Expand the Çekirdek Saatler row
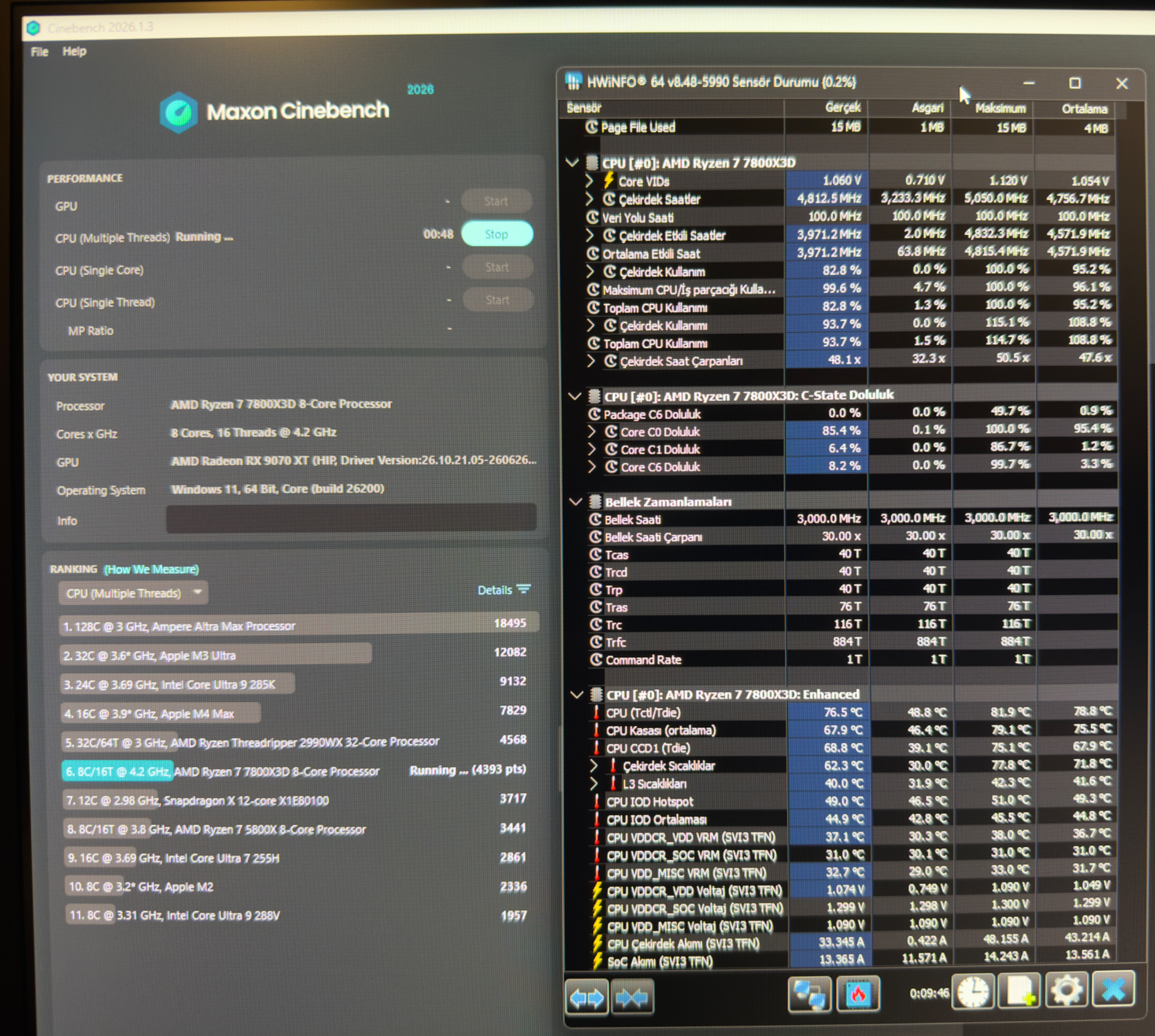 coord(589,199)
